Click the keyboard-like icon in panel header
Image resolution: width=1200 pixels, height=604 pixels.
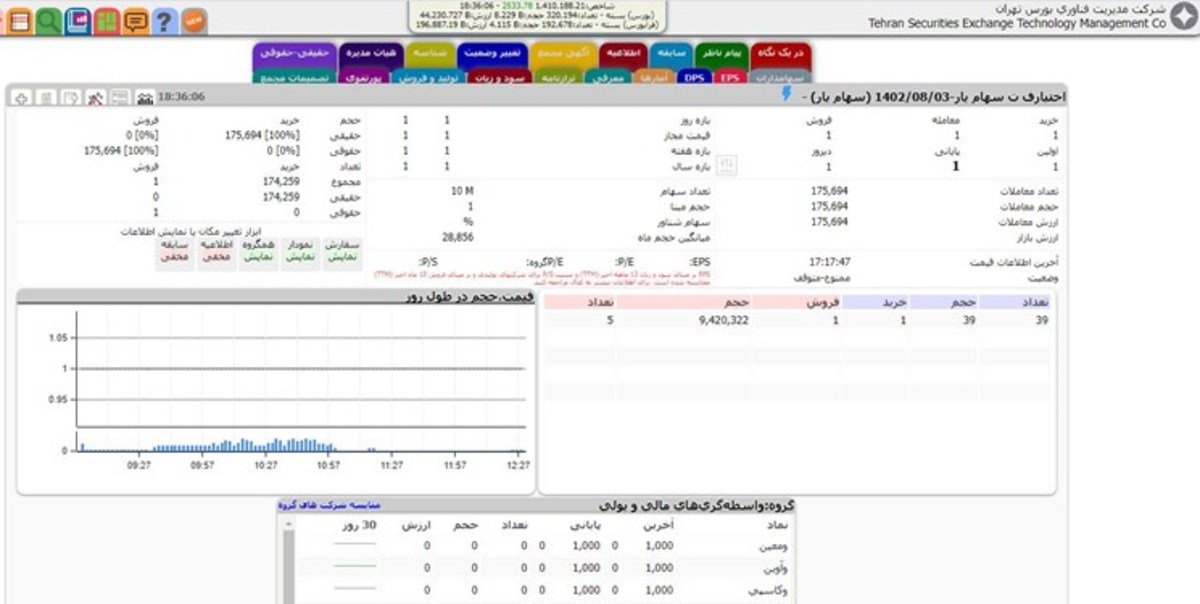point(120,97)
